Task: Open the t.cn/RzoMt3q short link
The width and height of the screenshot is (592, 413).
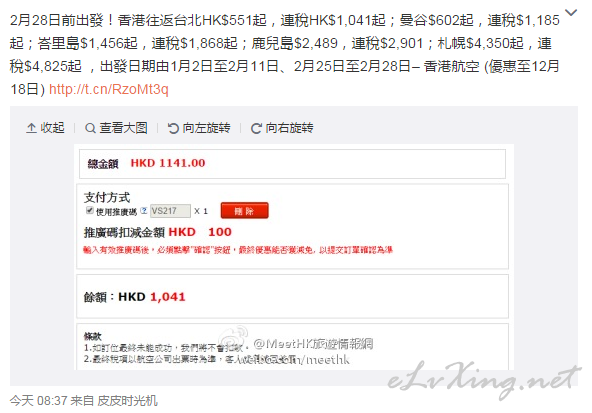Action: [x=109, y=89]
